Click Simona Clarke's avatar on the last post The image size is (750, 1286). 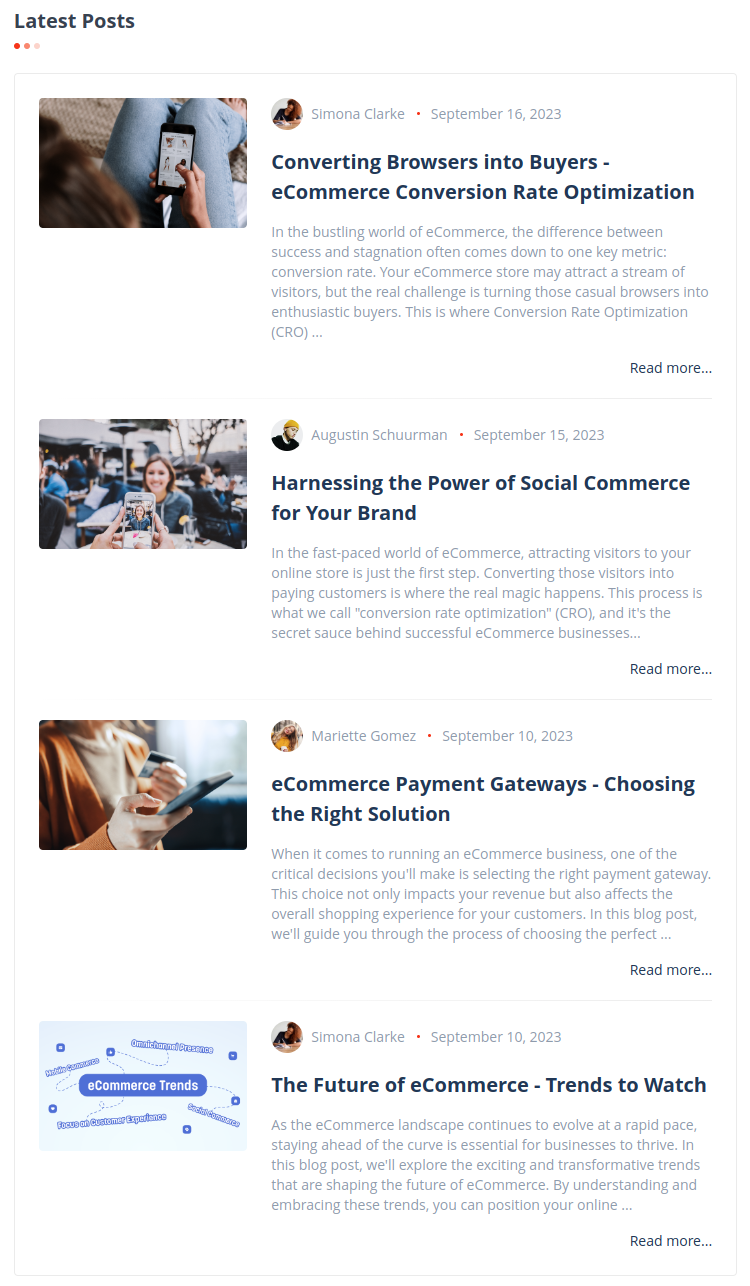(x=287, y=1037)
